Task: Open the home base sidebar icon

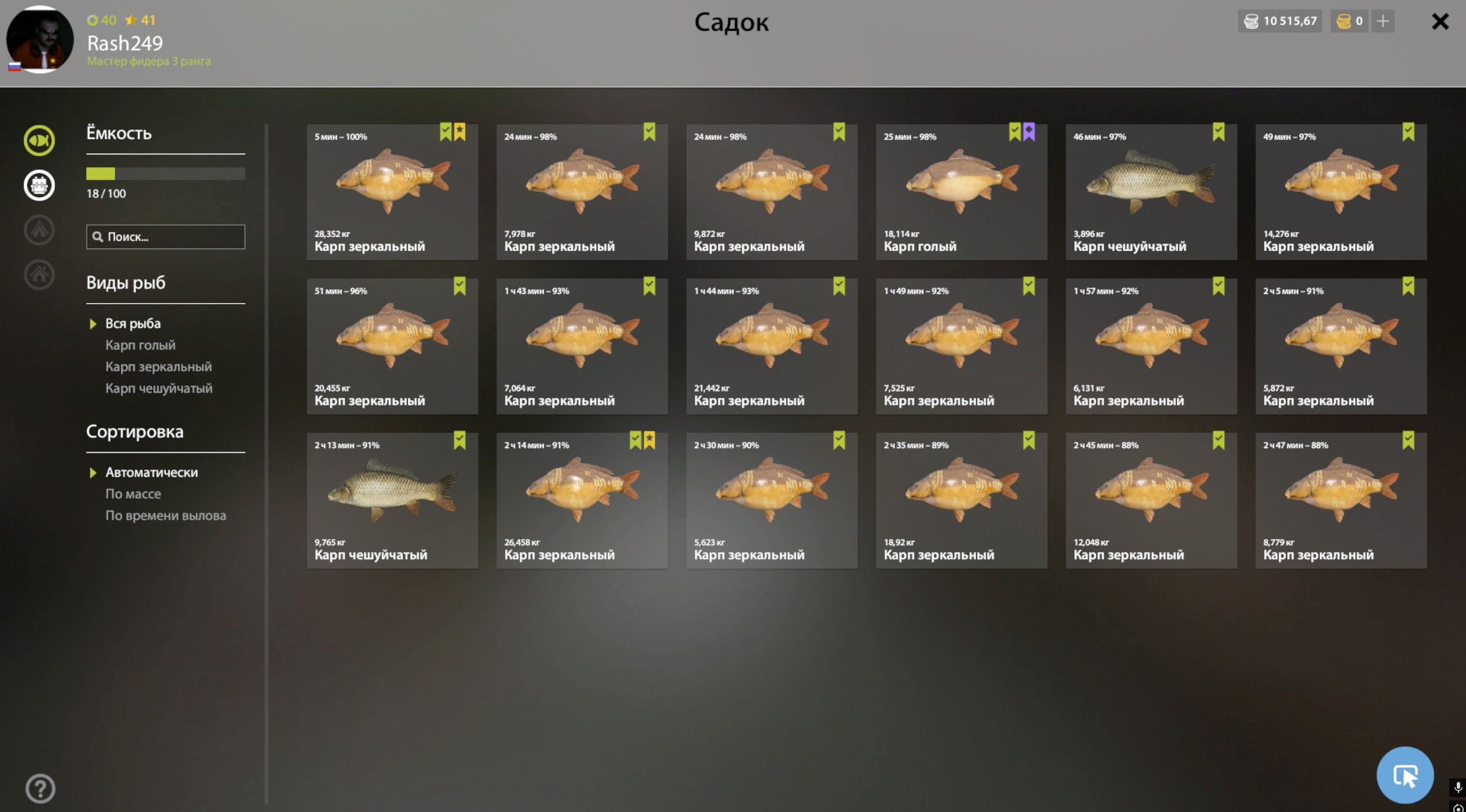Action: 39,274
